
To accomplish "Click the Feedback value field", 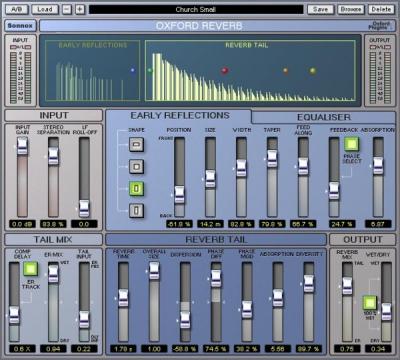I will [342, 224].
